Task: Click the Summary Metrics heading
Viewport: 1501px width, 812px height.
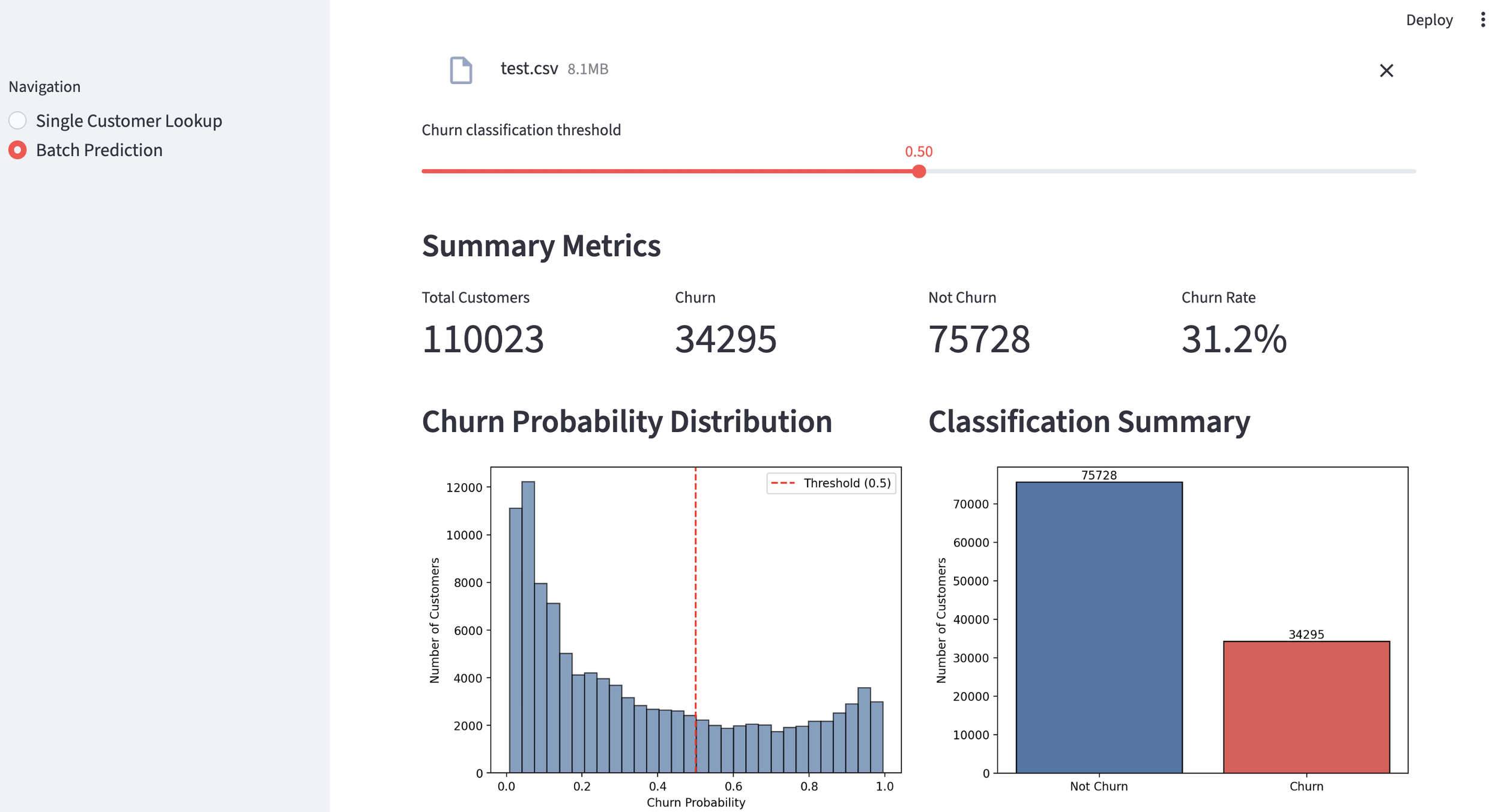Action: 541,246
